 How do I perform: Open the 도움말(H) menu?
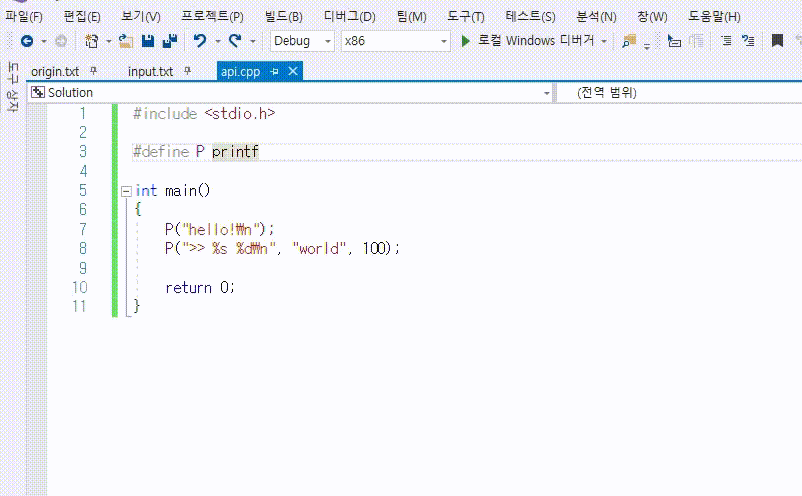tap(714, 16)
